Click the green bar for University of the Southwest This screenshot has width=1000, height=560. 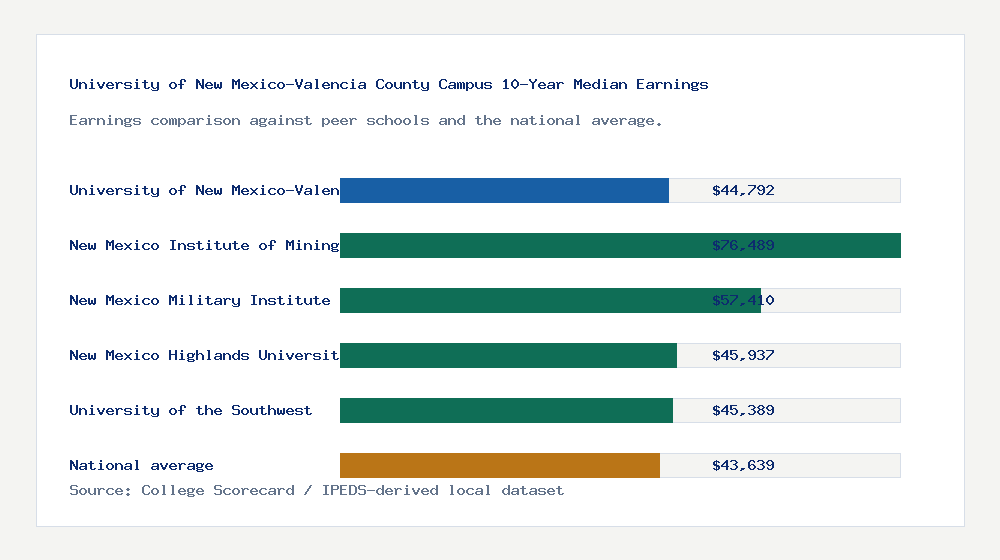click(506, 410)
